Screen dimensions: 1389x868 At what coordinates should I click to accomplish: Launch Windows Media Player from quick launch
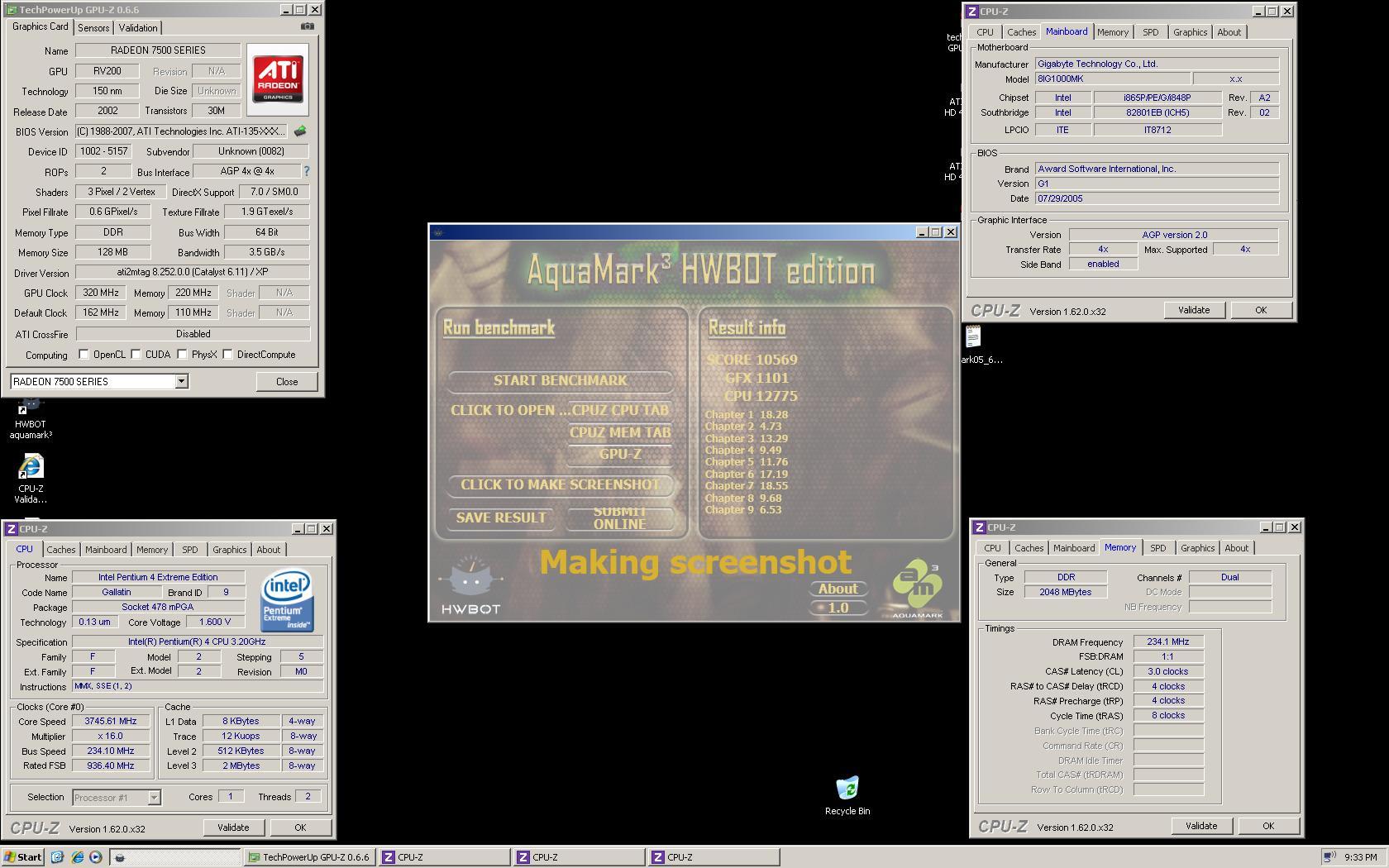95,857
